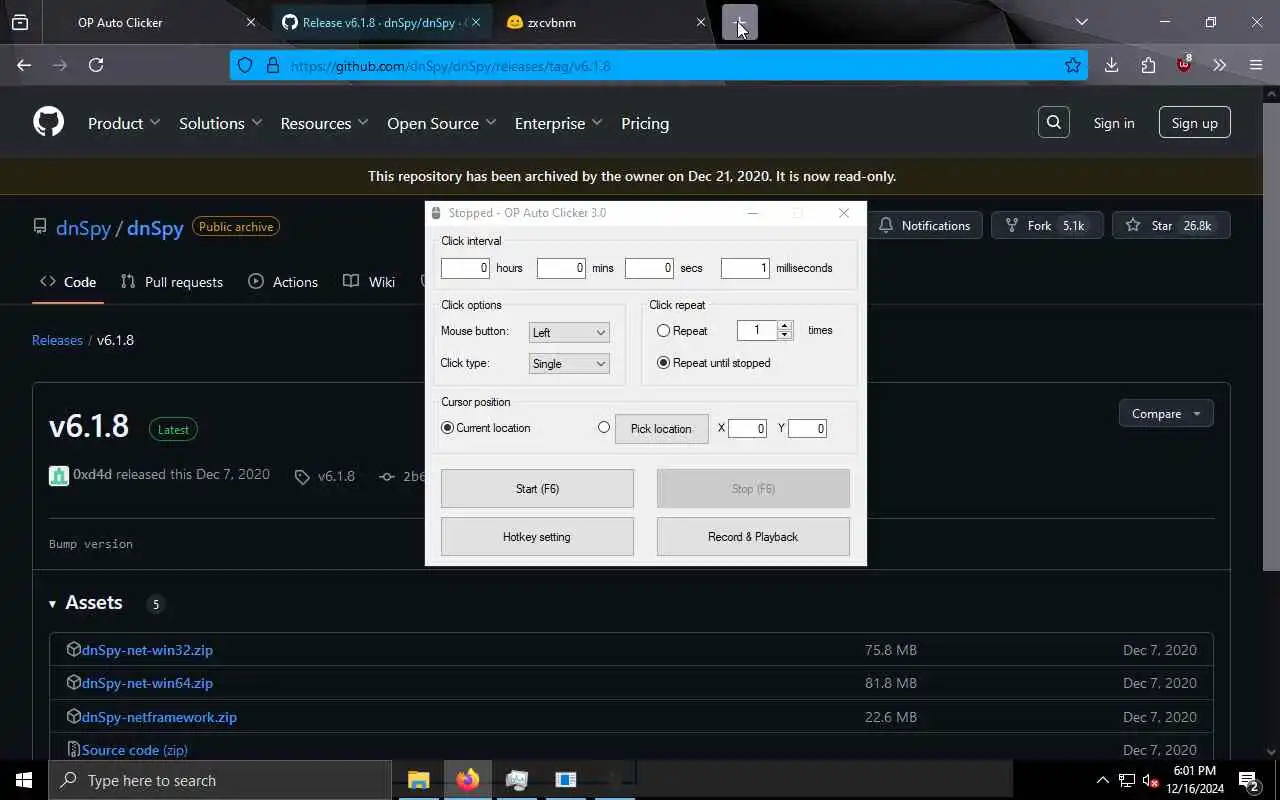Image resolution: width=1280 pixels, height=800 pixels.
Task: Expand the Enterprise menu
Action: 558,123
